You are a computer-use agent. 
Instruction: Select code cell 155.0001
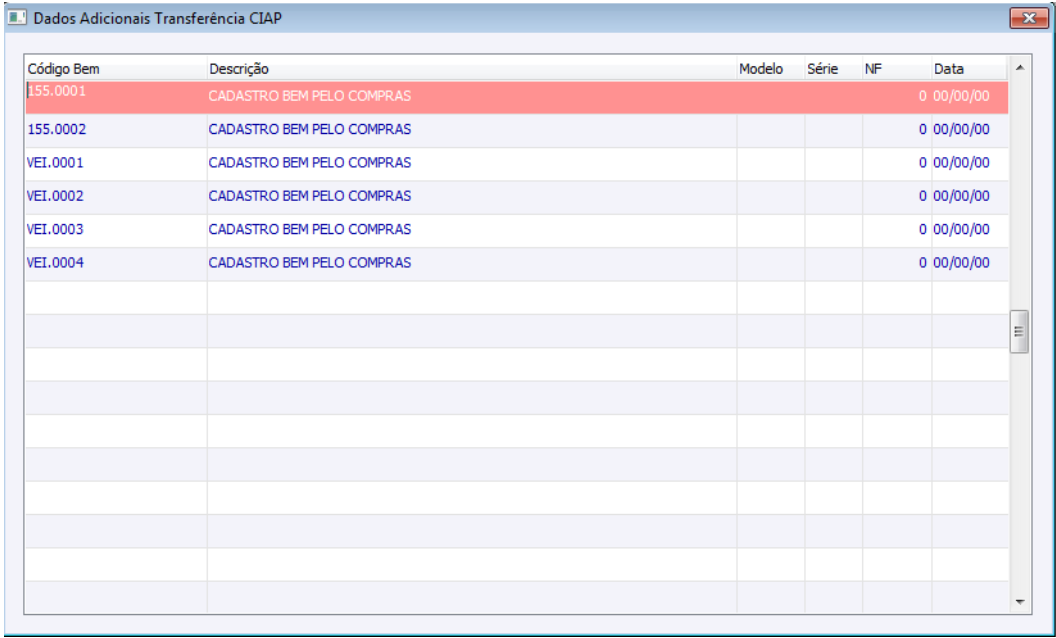(116, 96)
